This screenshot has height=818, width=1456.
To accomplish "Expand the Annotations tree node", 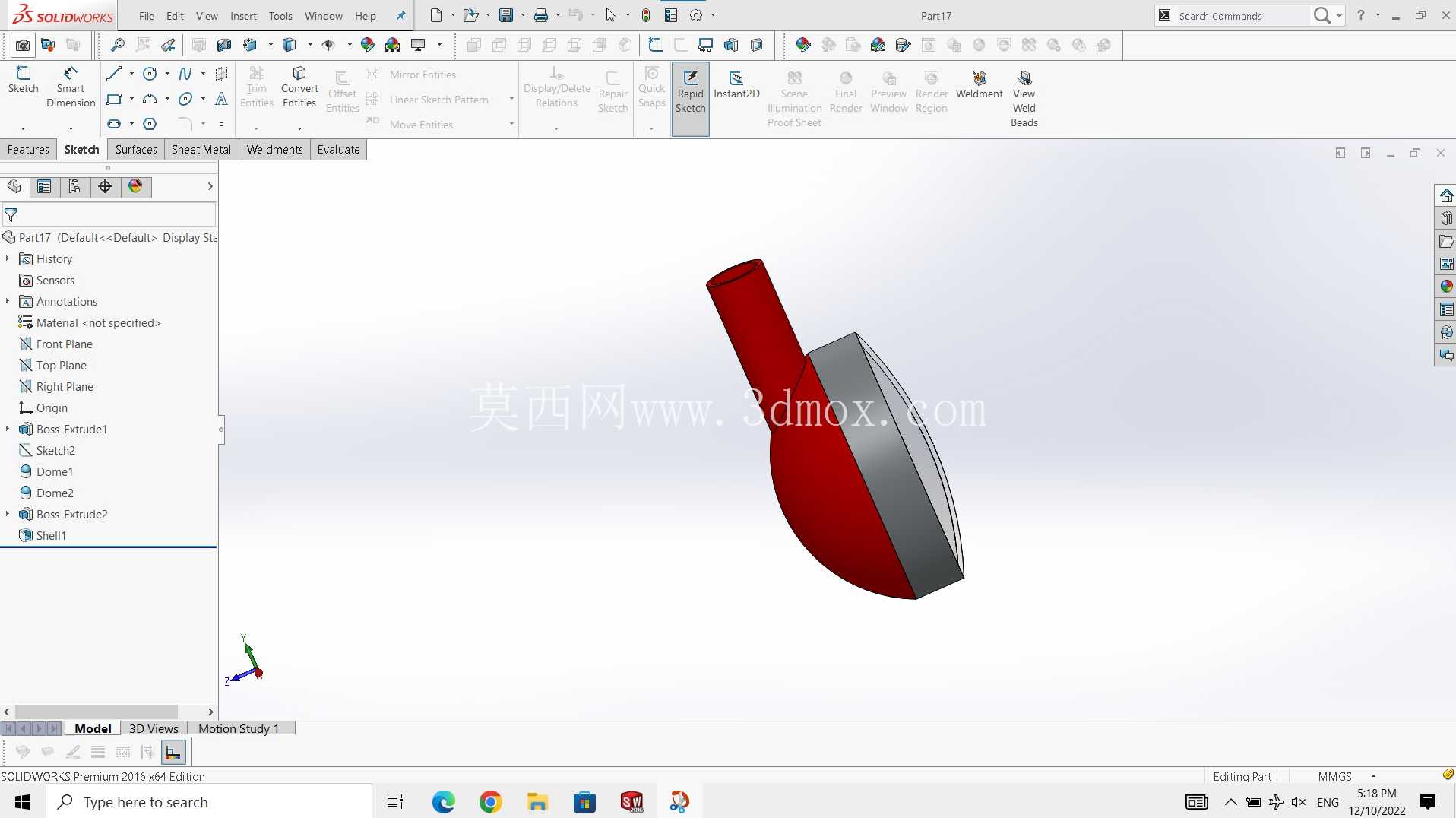I will click(8, 302).
